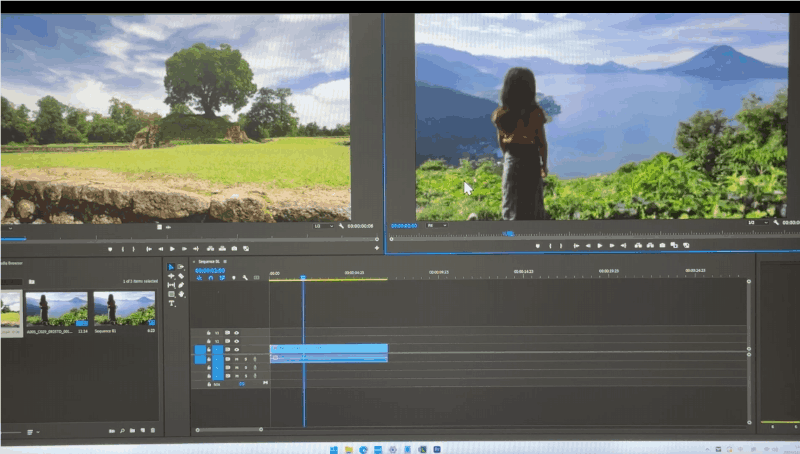
Task: Delete selected item with trash icon
Action: pyautogui.click(x=153, y=431)
